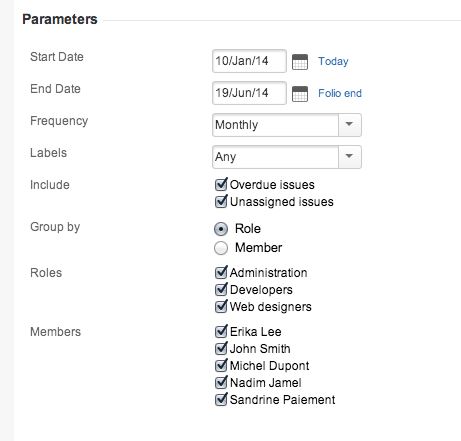Uncheck member Erika Lee
This screenshot has width=461, height=441.
tap(221, 331)
